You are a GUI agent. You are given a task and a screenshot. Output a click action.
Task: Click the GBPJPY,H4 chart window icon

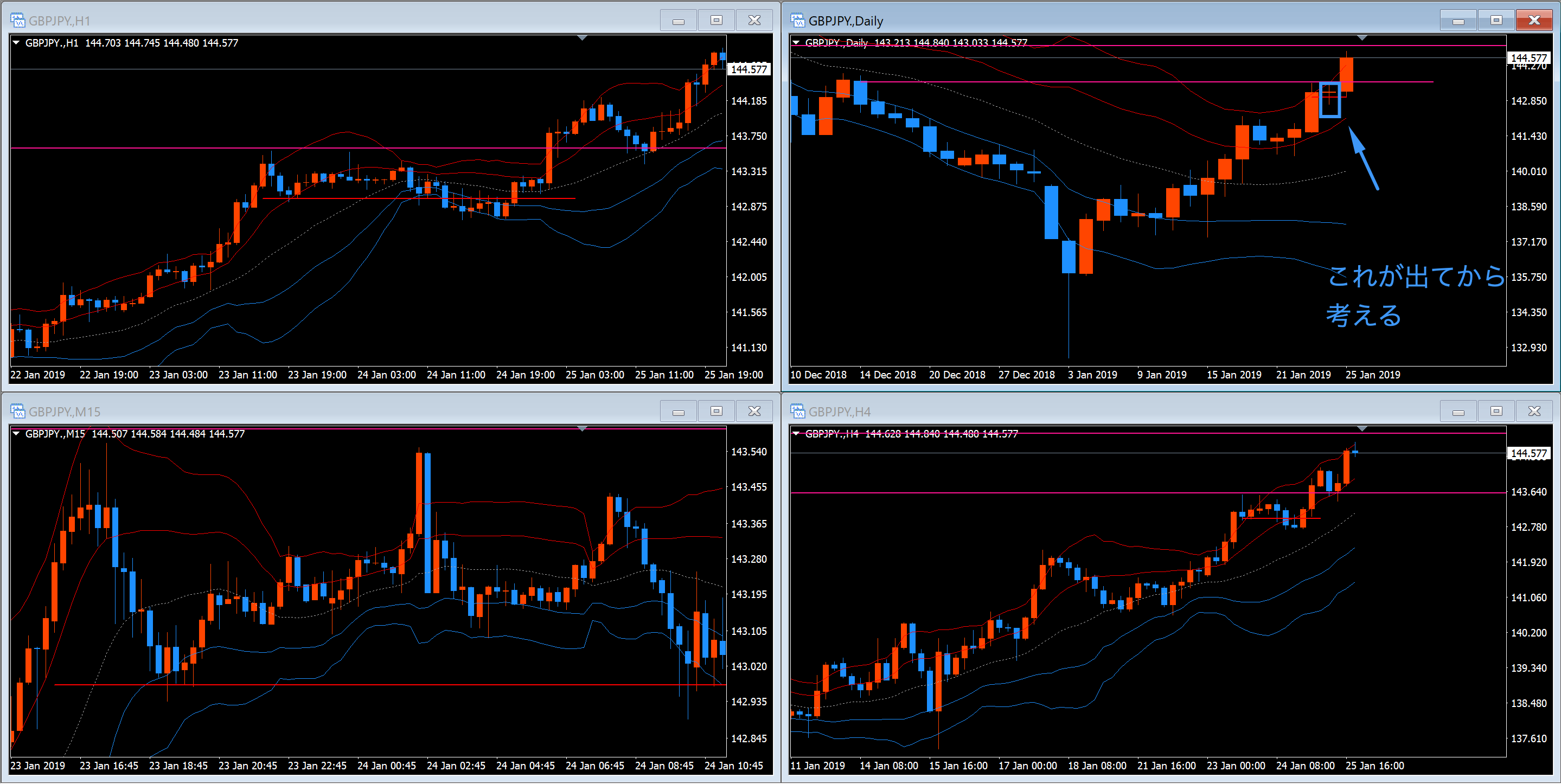(x=797, y=412)
